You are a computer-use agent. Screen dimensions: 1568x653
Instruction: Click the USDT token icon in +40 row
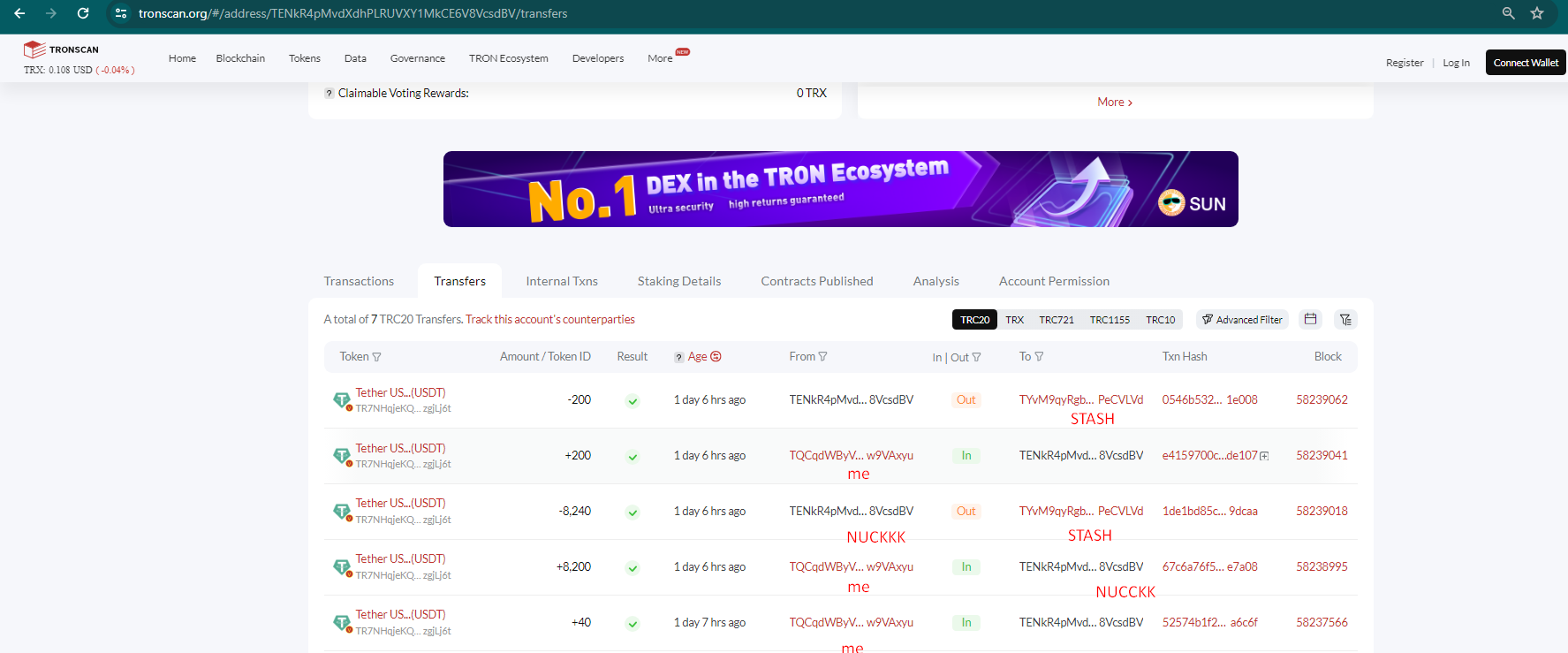(342, 623)
